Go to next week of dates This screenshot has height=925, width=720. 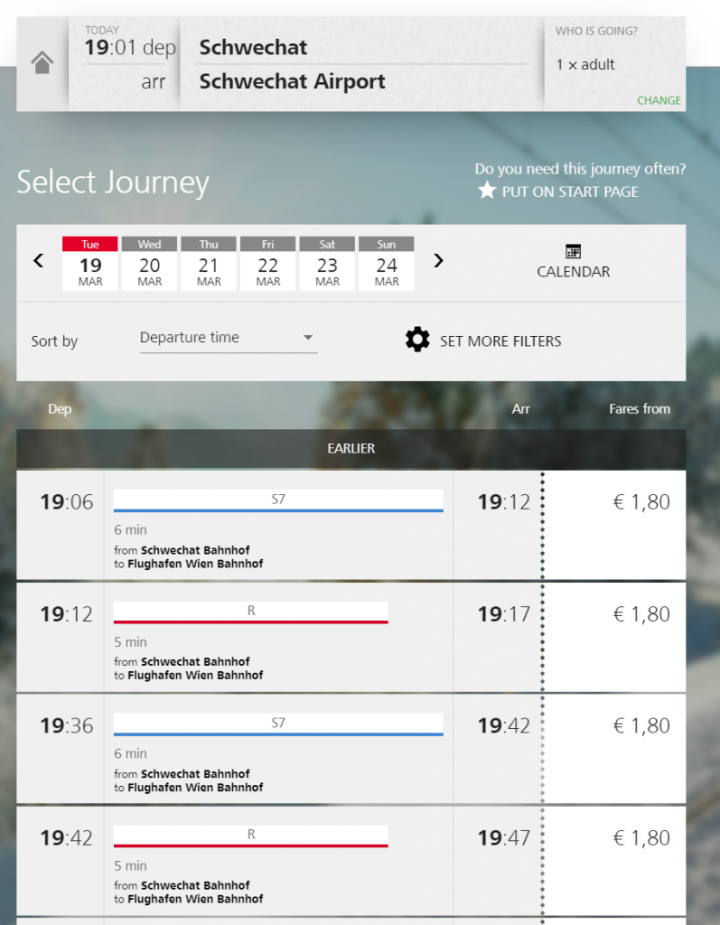point(438,261)
